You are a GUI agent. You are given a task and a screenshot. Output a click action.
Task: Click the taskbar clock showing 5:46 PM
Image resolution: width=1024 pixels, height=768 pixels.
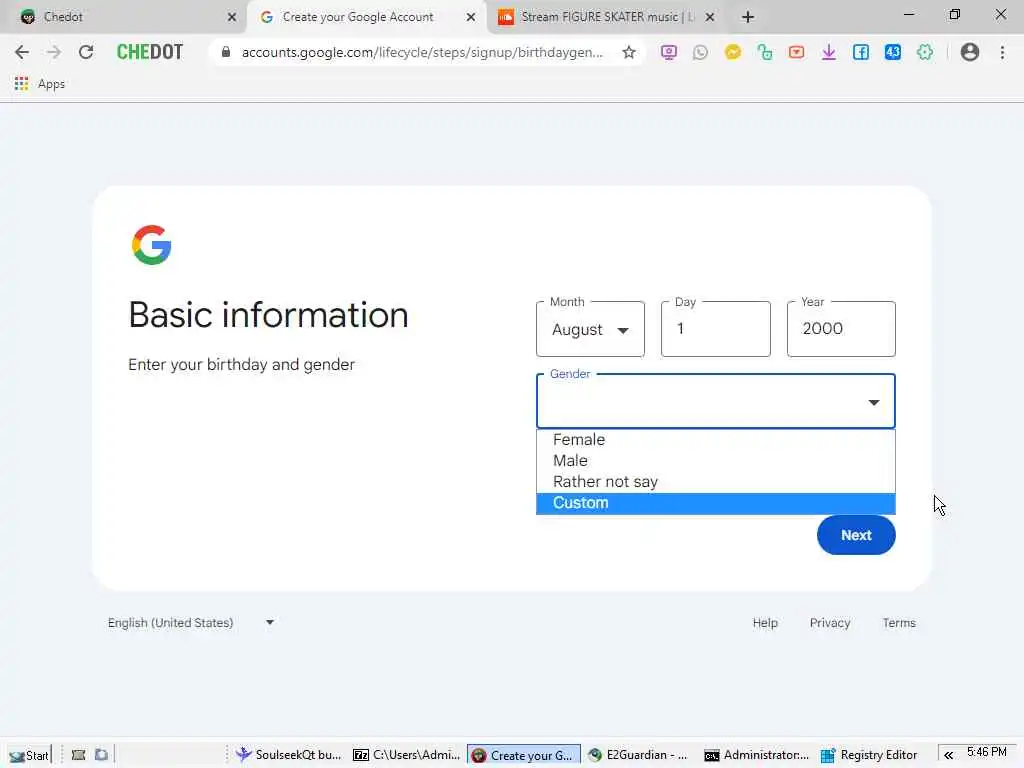point(987,752)
